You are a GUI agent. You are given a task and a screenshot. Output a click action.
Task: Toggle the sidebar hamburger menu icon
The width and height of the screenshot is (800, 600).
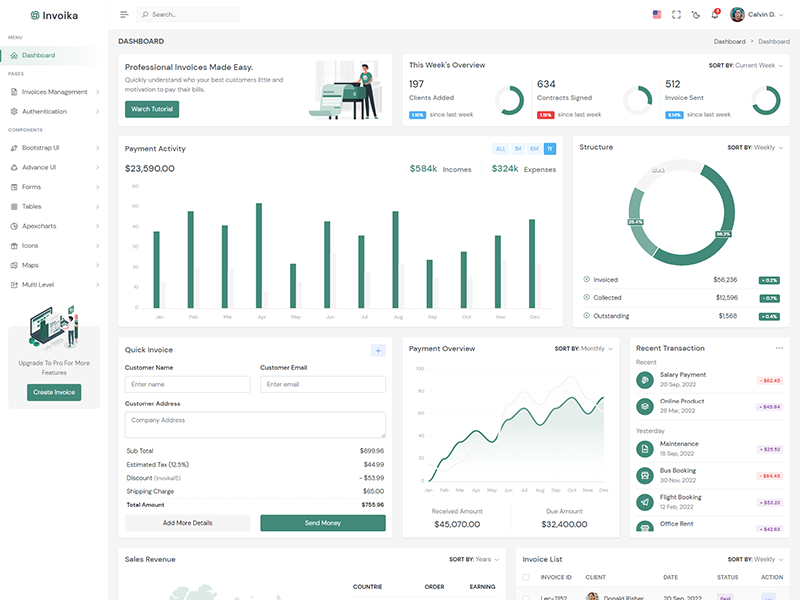pyautogui.click(x=124, y=15)
